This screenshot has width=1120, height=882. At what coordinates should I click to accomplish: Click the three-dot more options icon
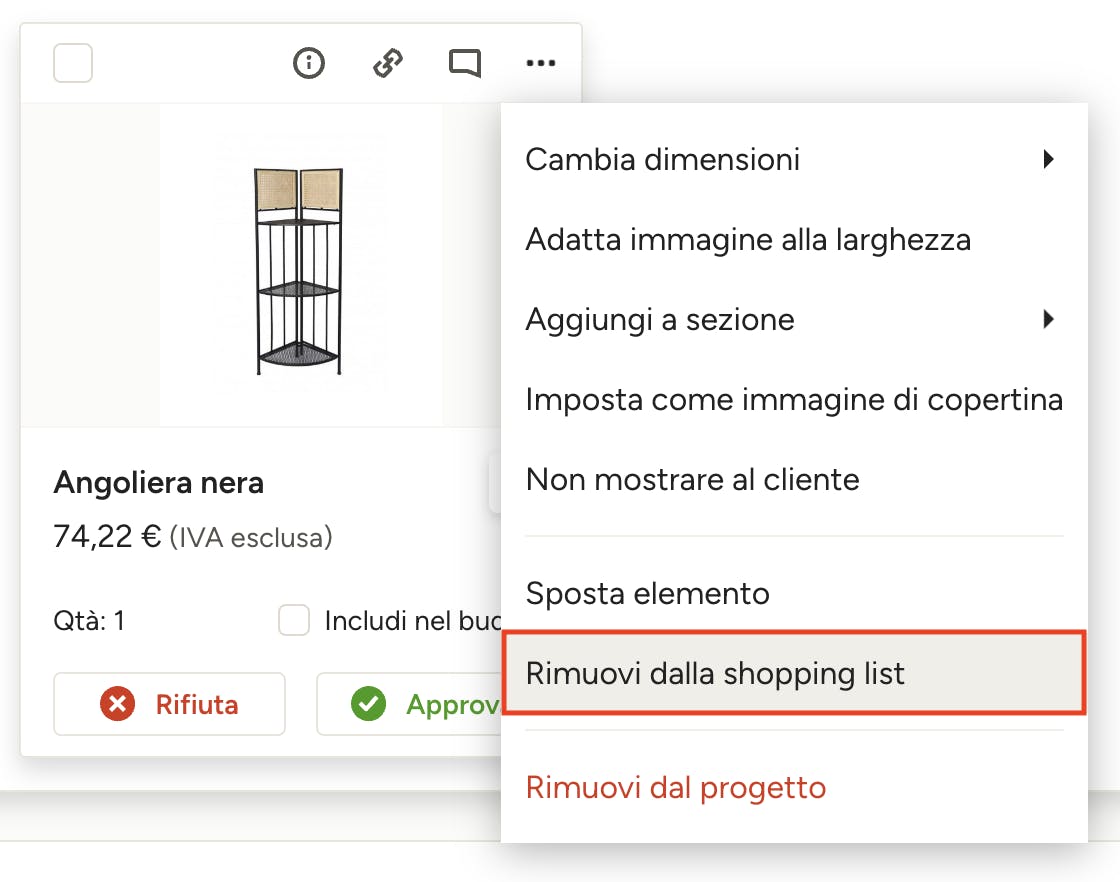tap(541, 63)
